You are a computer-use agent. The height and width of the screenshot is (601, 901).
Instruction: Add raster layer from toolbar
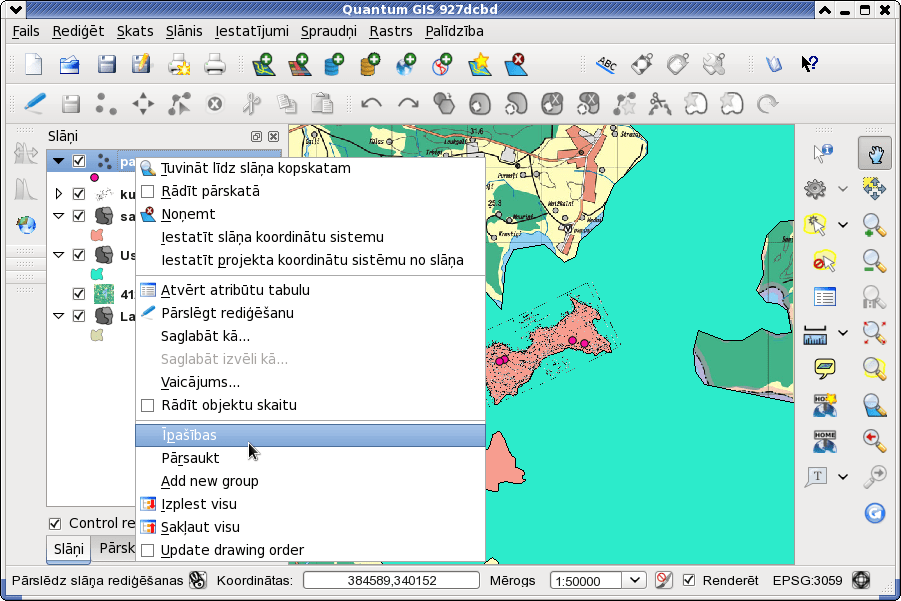pos(299,64)
